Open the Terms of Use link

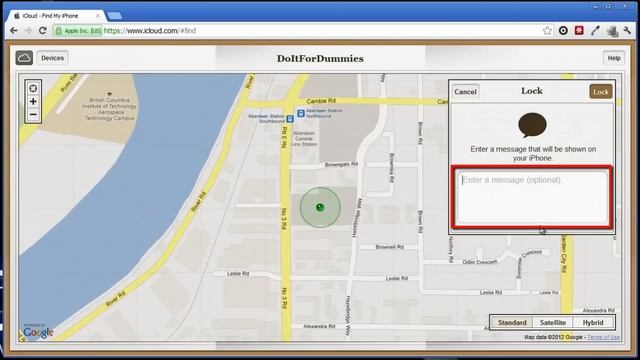coord(603,337)
